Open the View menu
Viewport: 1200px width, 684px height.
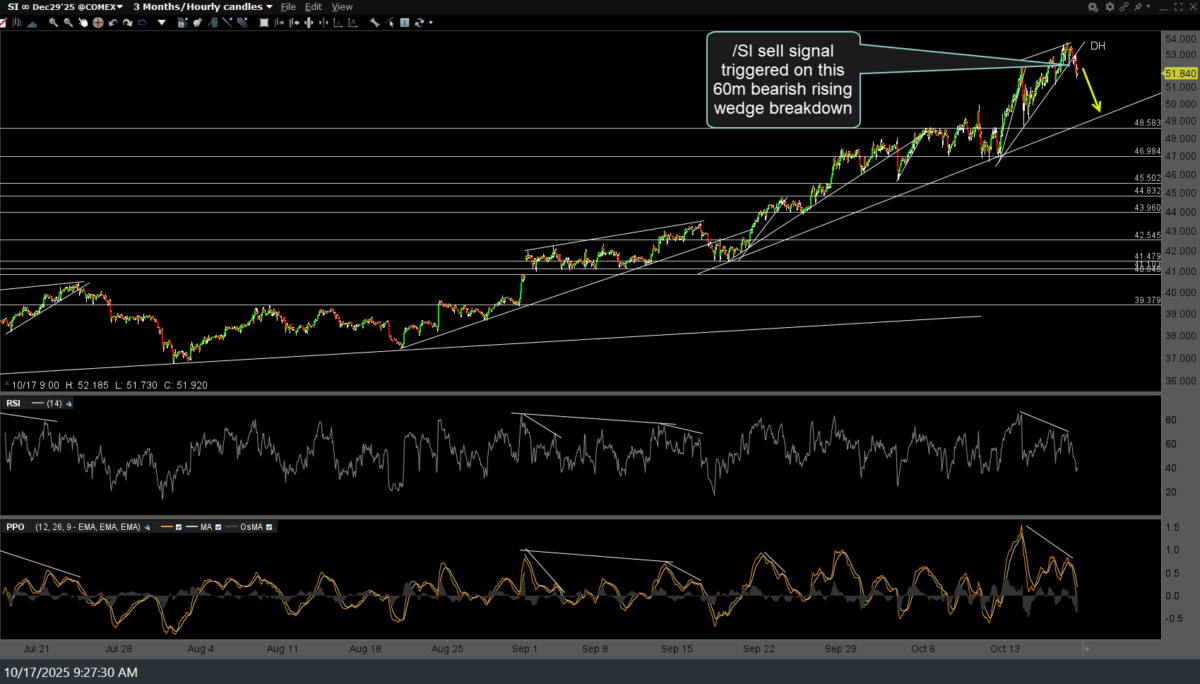342,7
